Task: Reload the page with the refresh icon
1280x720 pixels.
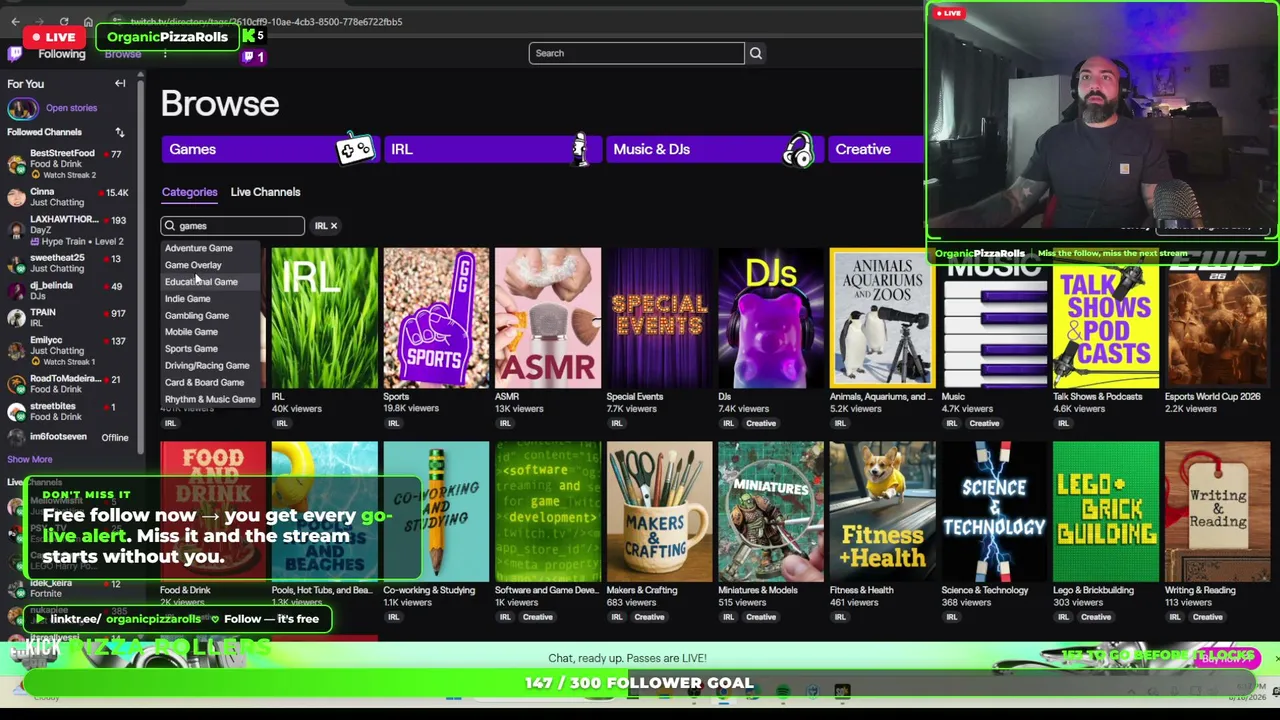Action: click(64, 22)
